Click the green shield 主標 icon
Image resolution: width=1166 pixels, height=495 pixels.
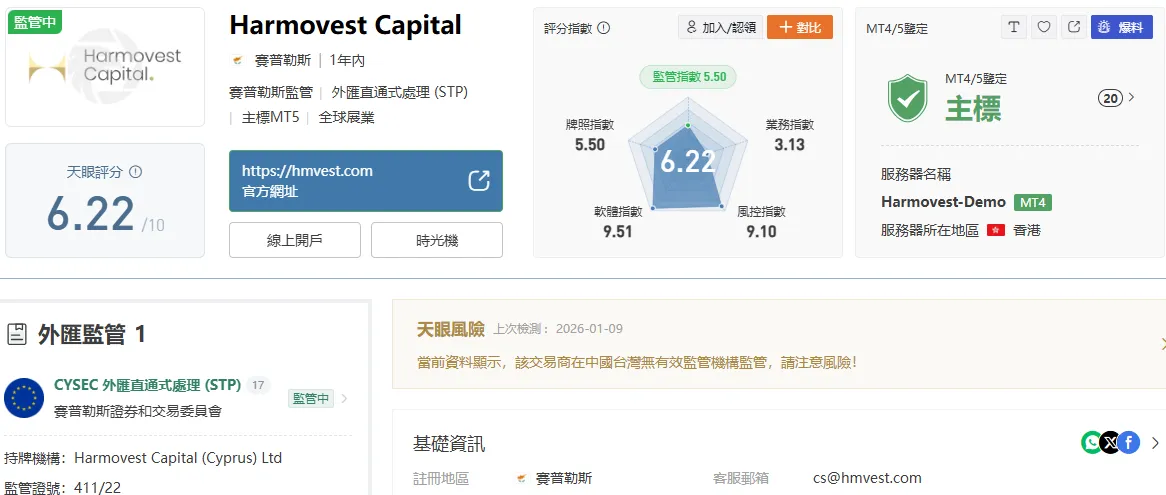(x=907, y=98)
